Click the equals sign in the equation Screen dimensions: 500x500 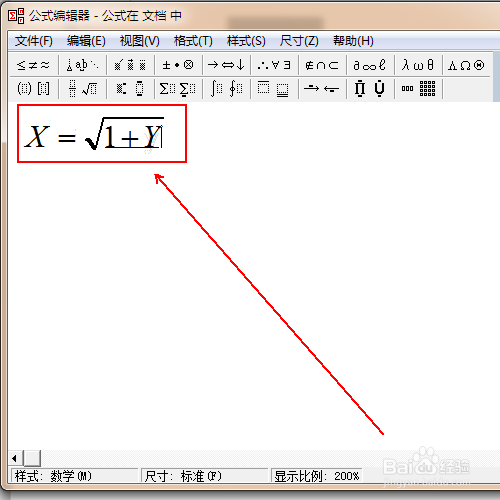pos(67,137)
